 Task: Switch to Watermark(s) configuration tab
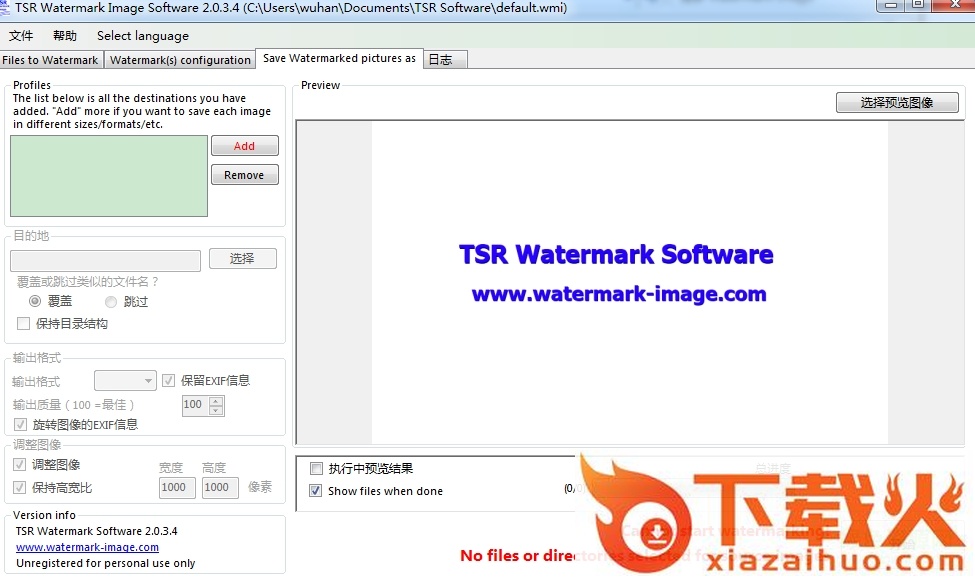point(180,60)
